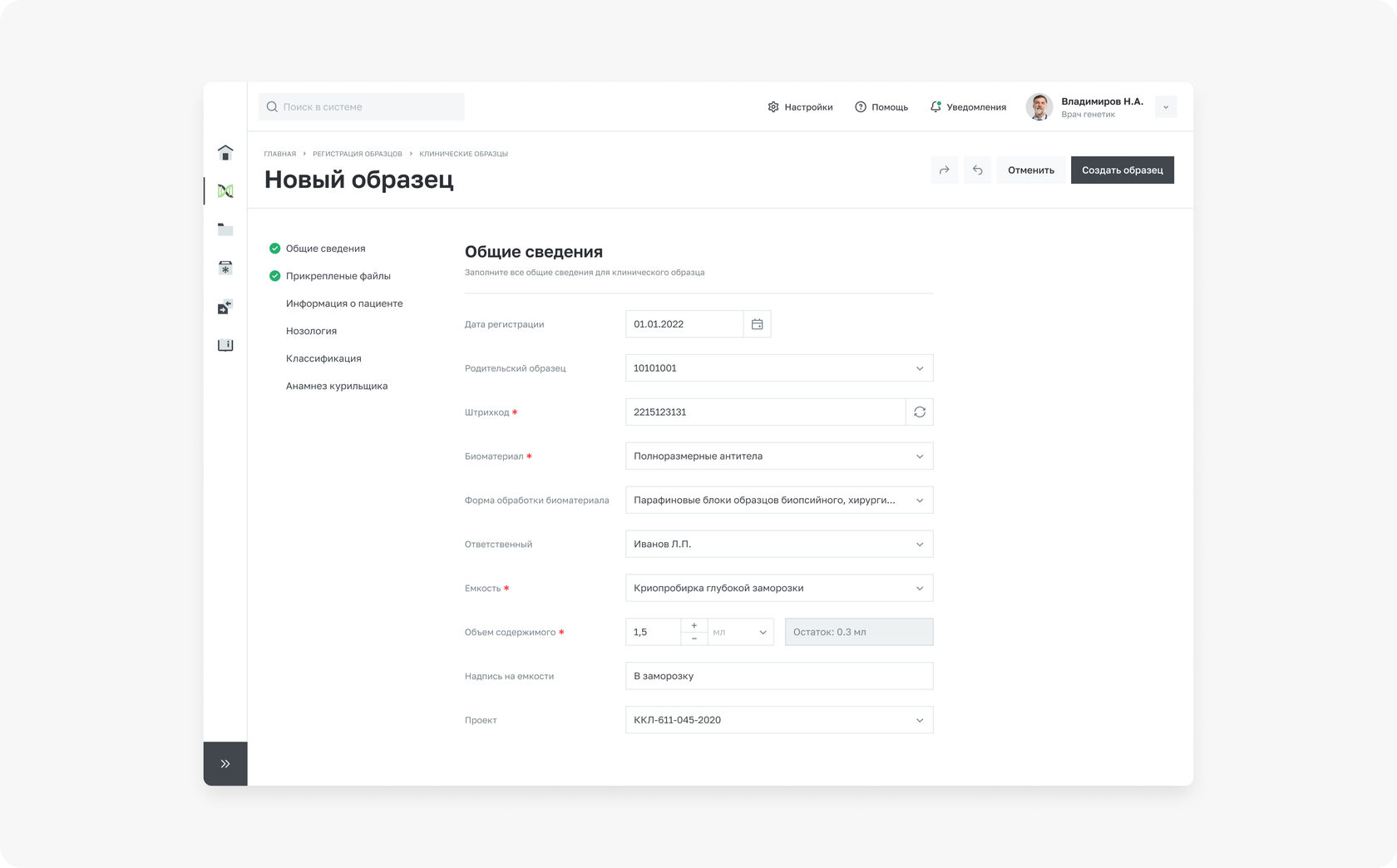1397x868 pixels.
Task: Open the sample transfer icon in sidebar
Action: [225, 307]
